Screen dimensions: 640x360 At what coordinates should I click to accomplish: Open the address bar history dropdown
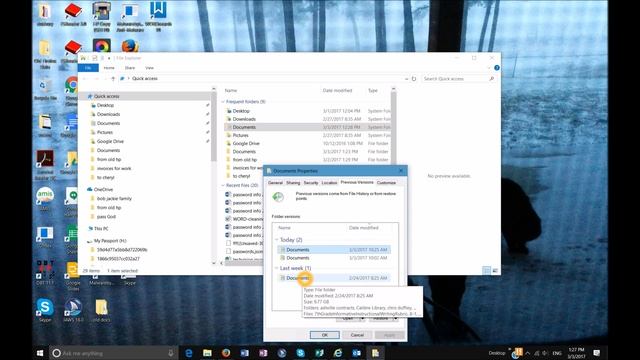pyautogui.click(x=407, y=78)
